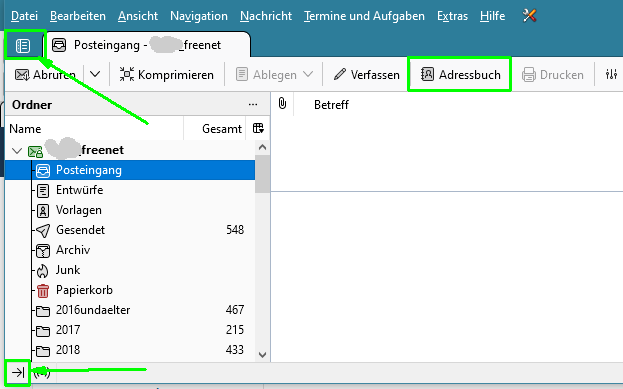Open the Junk folder
This screenshot has height=389, width=623.
(x=130, y=270)
